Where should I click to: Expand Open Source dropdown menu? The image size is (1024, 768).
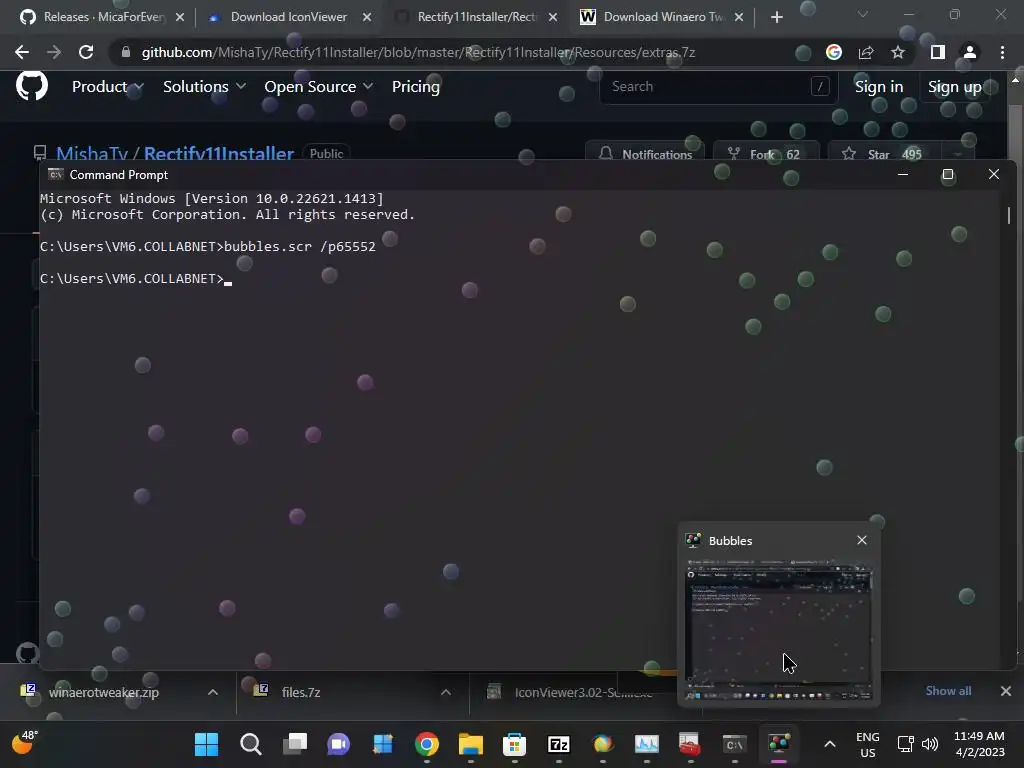[319, 86]
